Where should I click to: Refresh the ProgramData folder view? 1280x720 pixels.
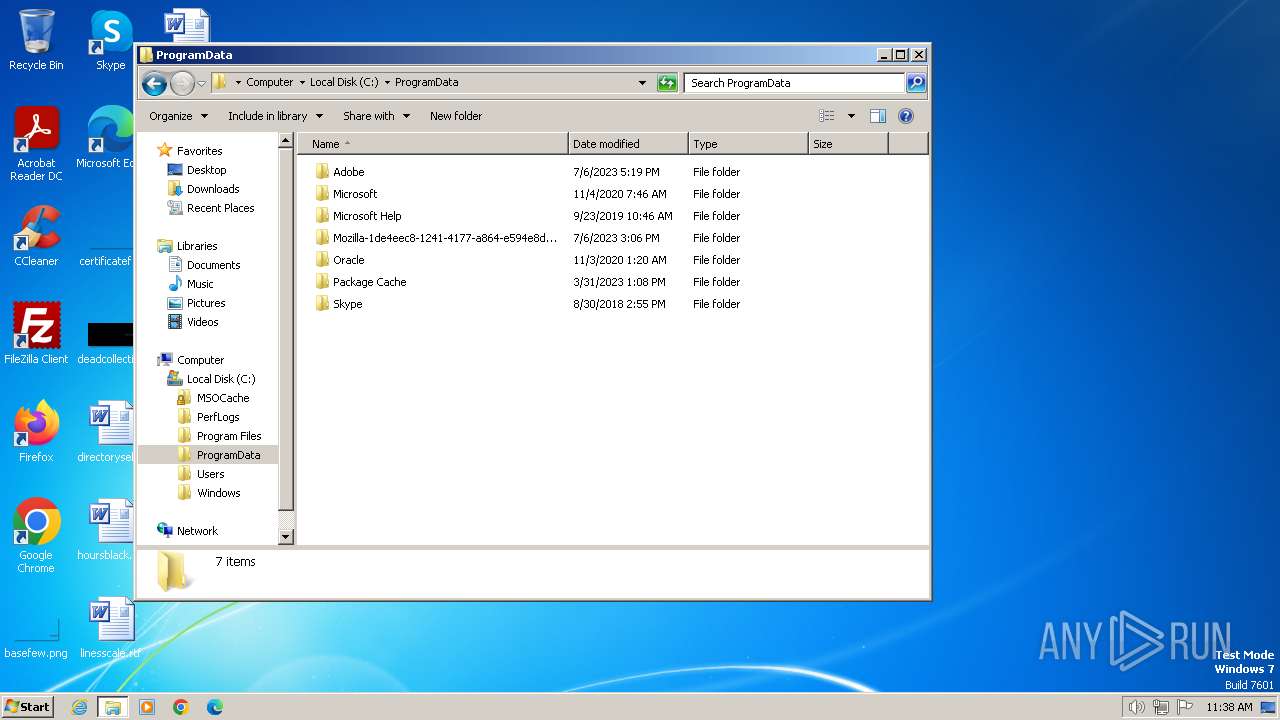tap(667, 83)
